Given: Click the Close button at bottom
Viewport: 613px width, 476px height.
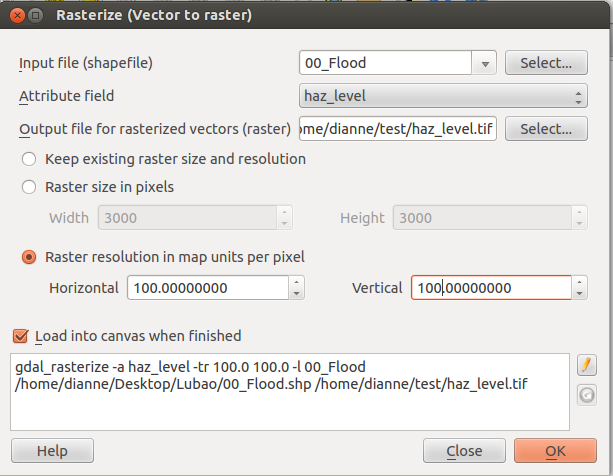Looking at the screenshot, I should click(464, 451).
